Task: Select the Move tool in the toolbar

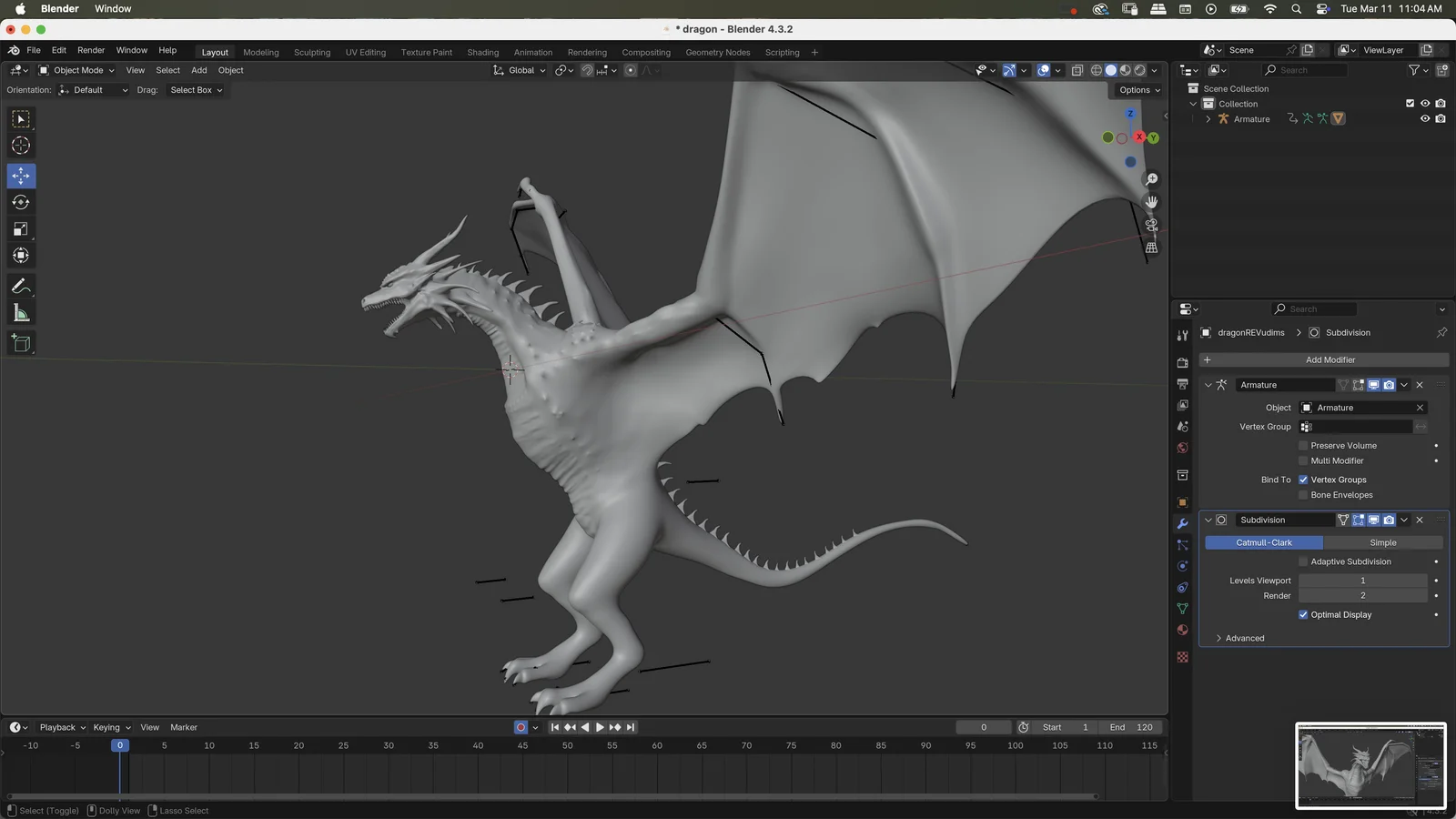Action: coord(20,176)
